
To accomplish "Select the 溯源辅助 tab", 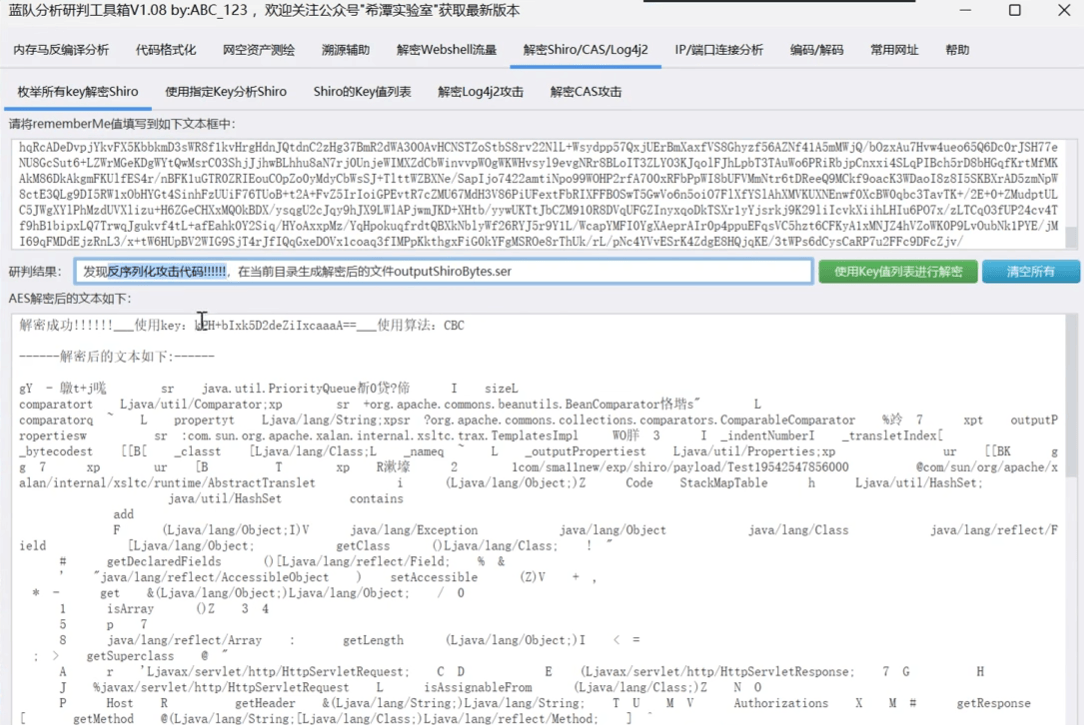I will (346, 50).
